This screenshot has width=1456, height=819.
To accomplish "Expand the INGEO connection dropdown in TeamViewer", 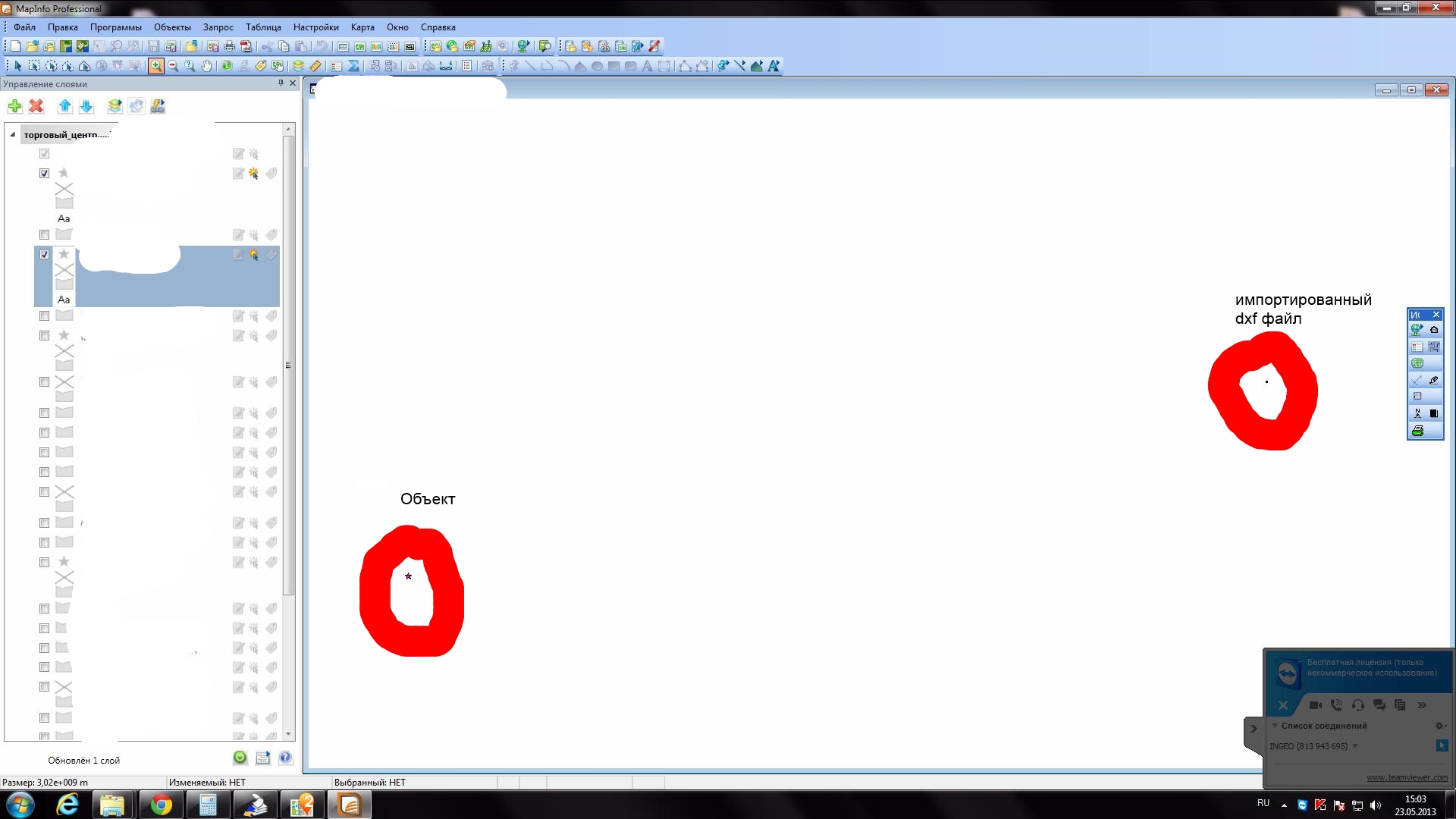I will (1357, 745).
